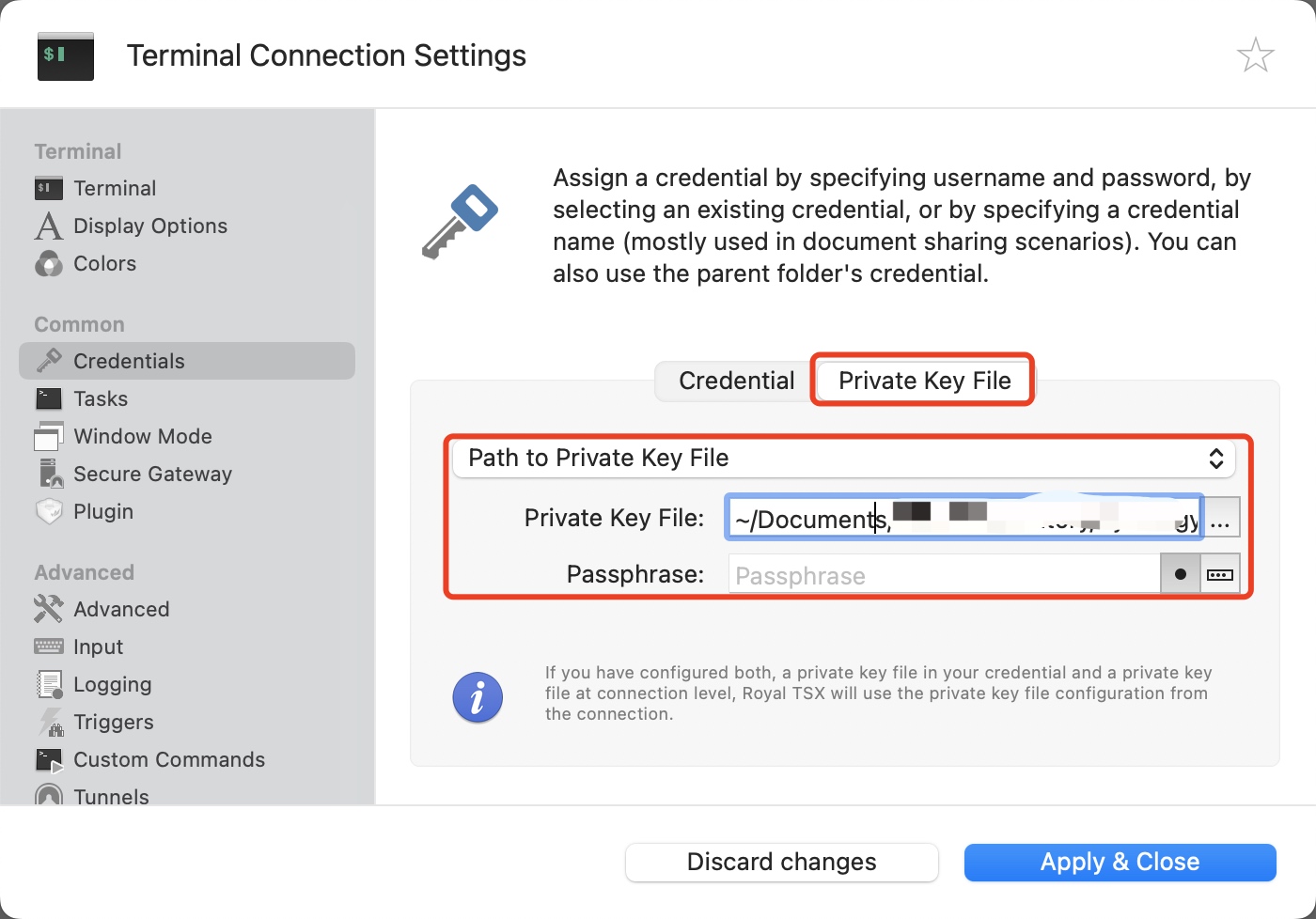The image size is (1316, 919).
Task: Click the favorite star icon
Action: click(1255, 55)
